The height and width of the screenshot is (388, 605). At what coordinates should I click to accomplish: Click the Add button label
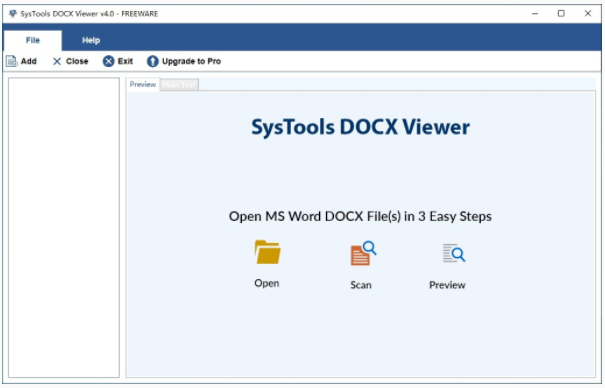(x=29, y=61)
